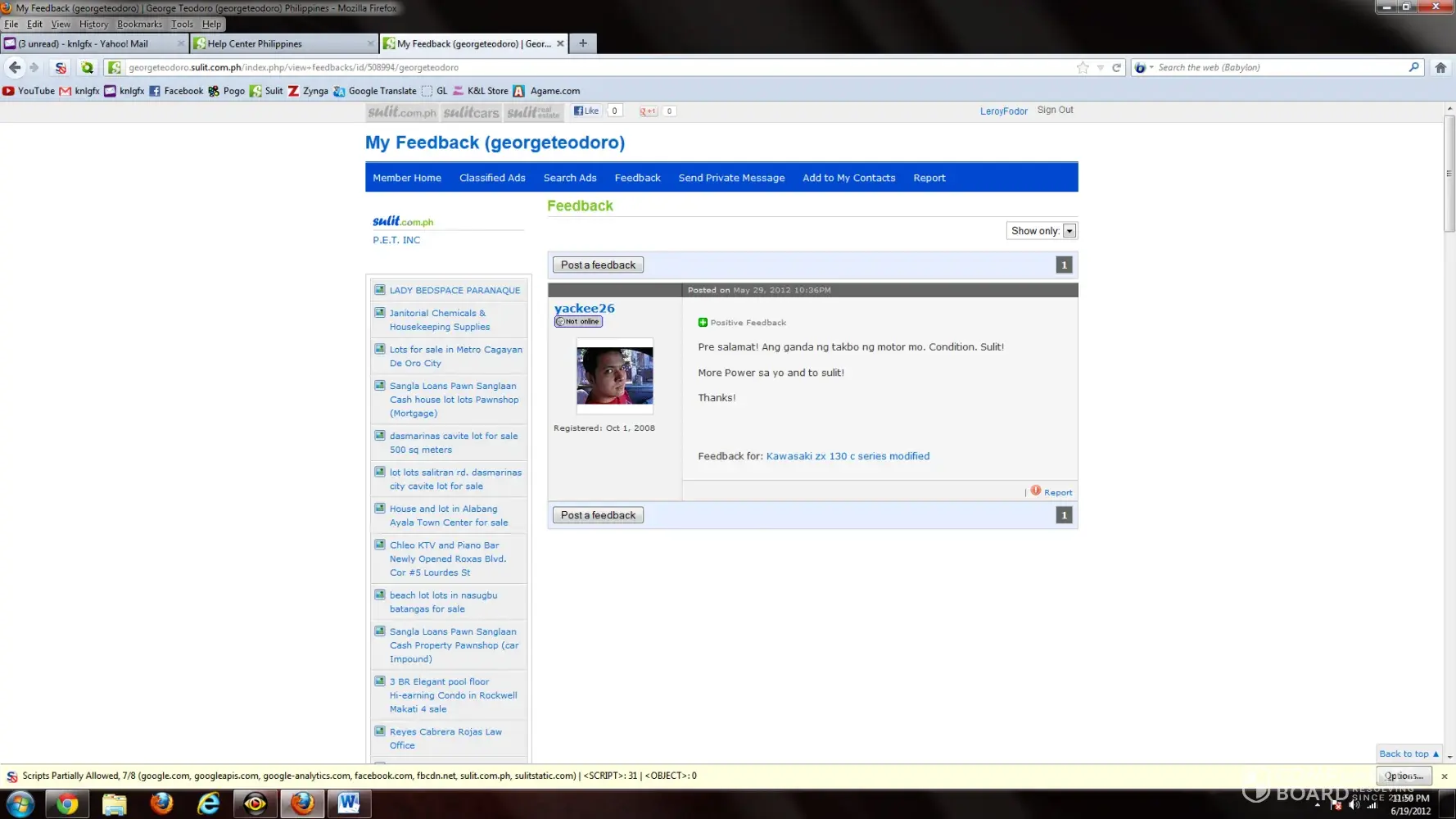Click the red Report icon on feedback
Viewport: 1456px width, 819px height.
1036,491
